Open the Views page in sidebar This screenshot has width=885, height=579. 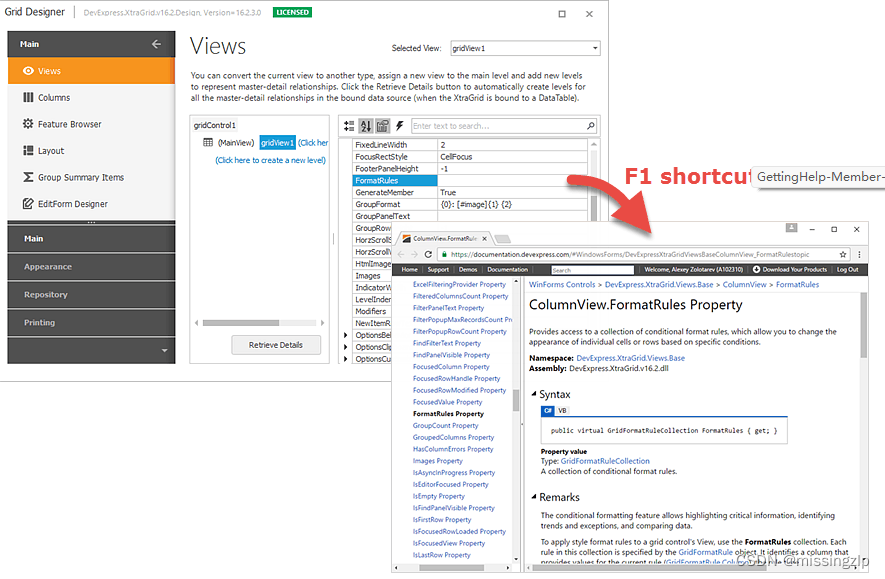click(x=91, y=71)
